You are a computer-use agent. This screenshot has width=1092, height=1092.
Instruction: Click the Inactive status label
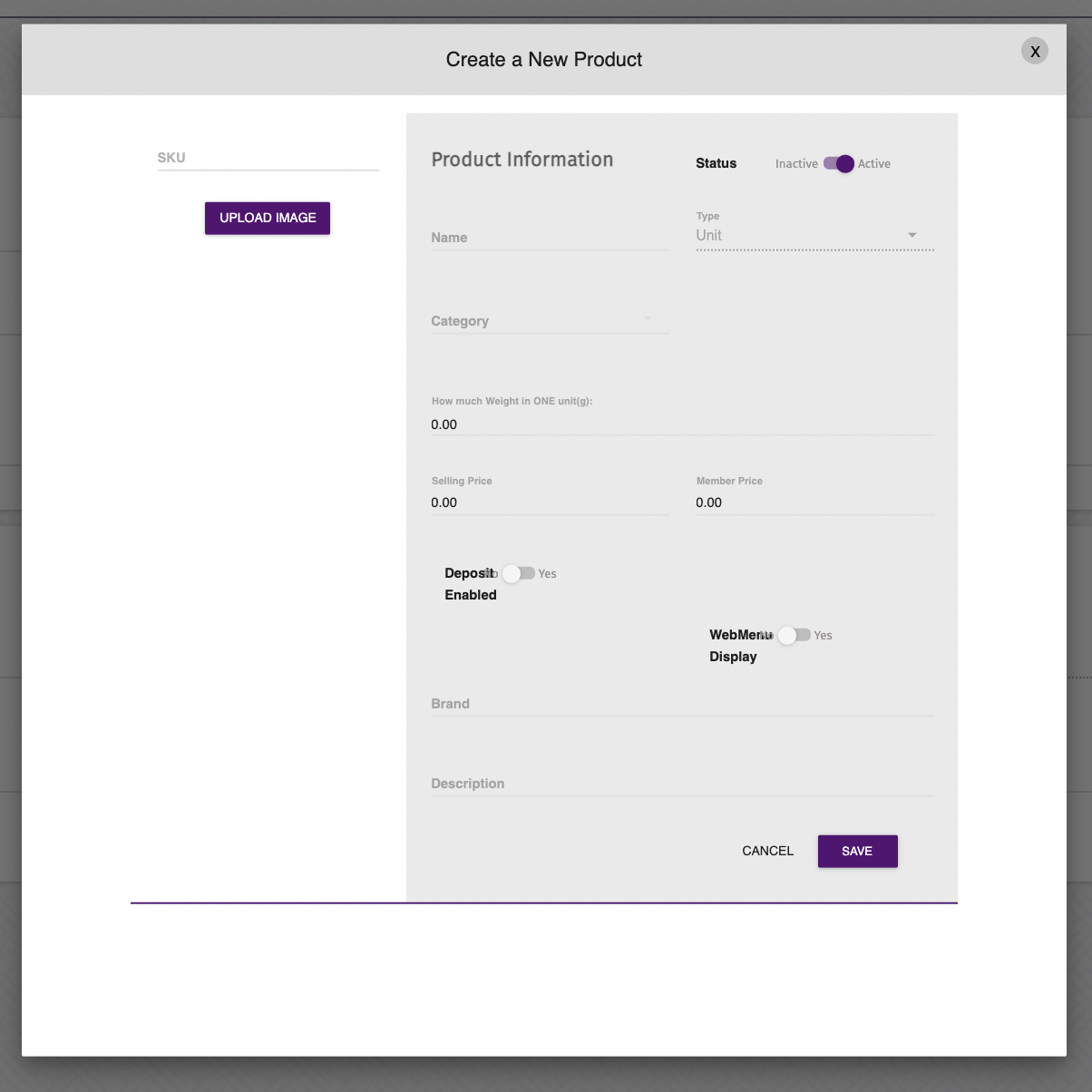pyautogui.click(x=796, y=164)
